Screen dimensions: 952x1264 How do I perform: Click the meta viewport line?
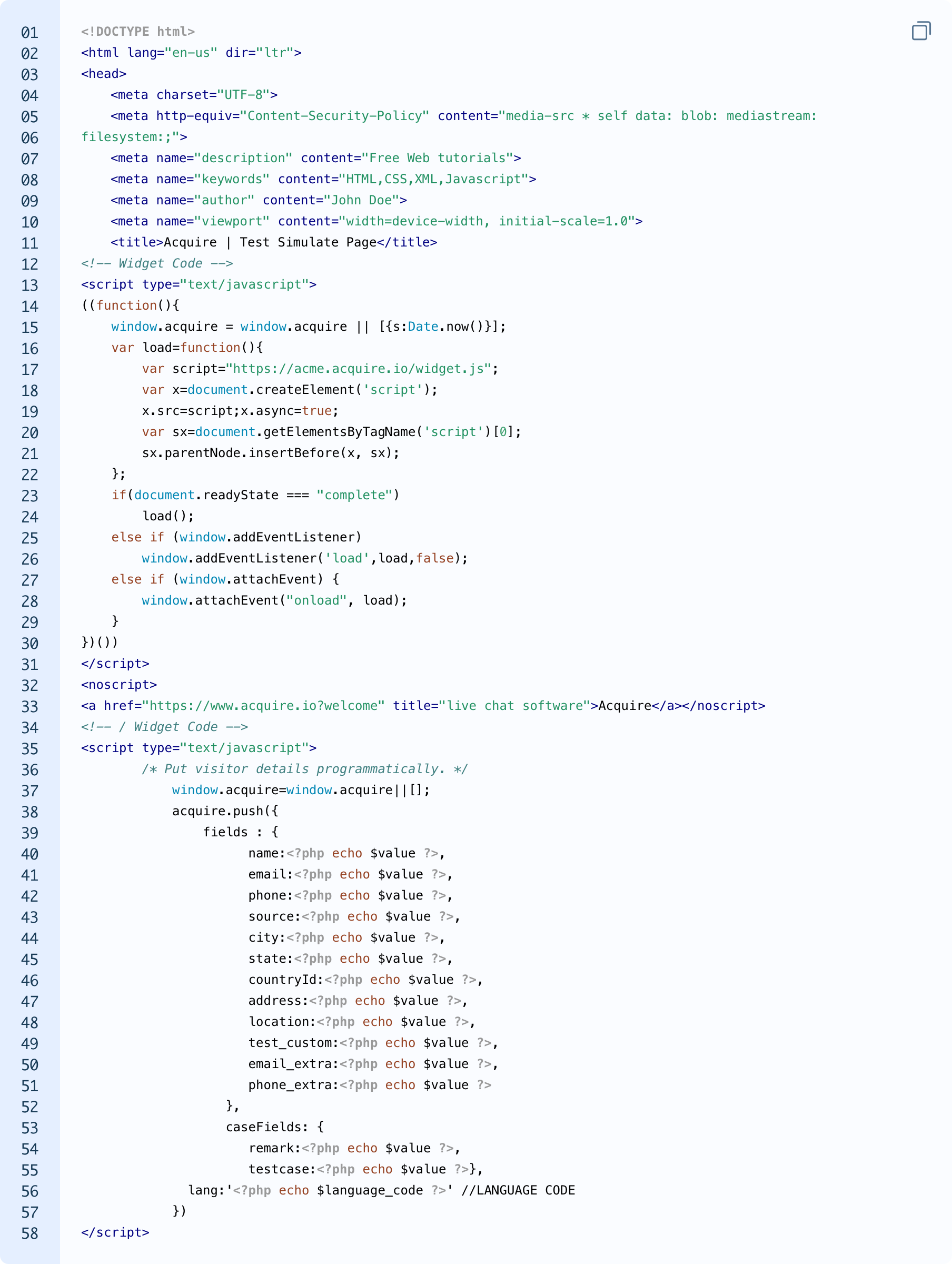click(376, 221)
